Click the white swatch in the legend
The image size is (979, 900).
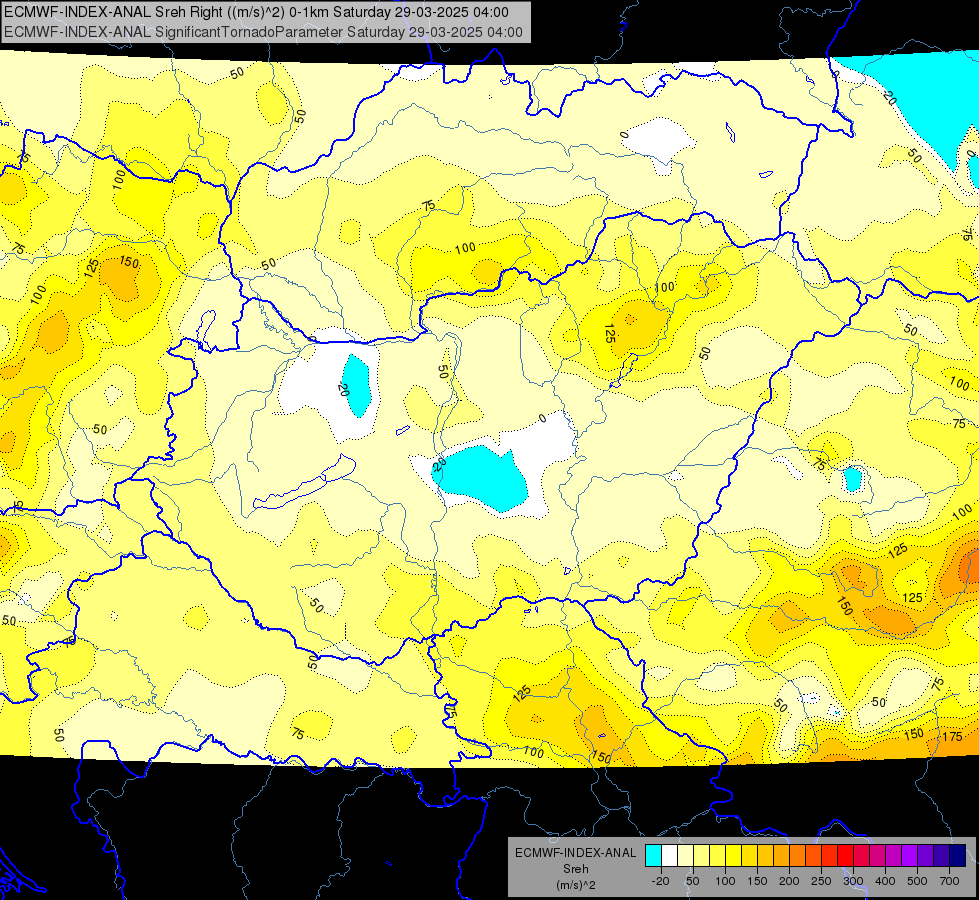(669, 856)
